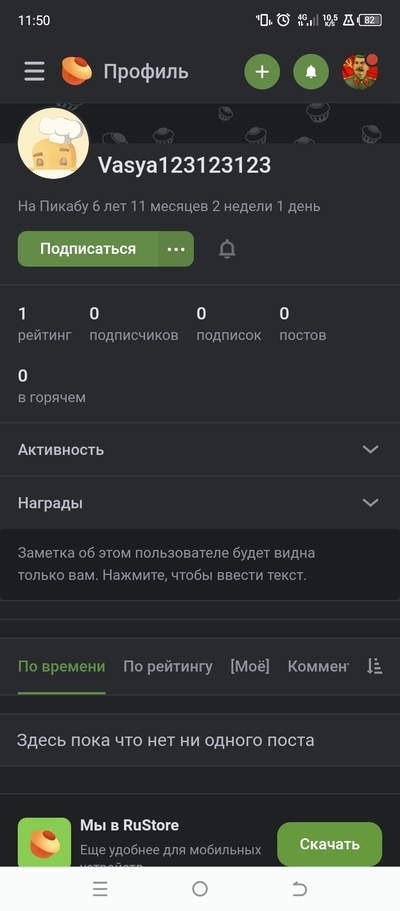Open notifications bell in header
Viewport: 400px width, 911px height.
point(311,71)
